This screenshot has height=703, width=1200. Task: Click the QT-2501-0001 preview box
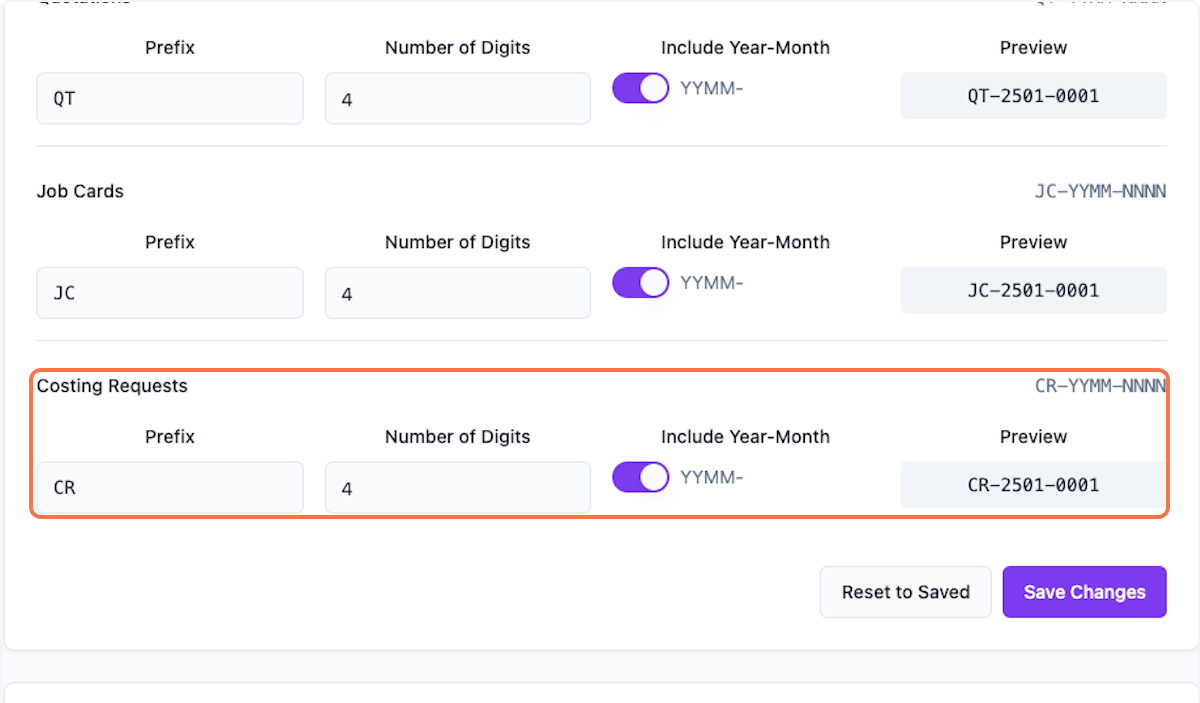pos(1033,96)
